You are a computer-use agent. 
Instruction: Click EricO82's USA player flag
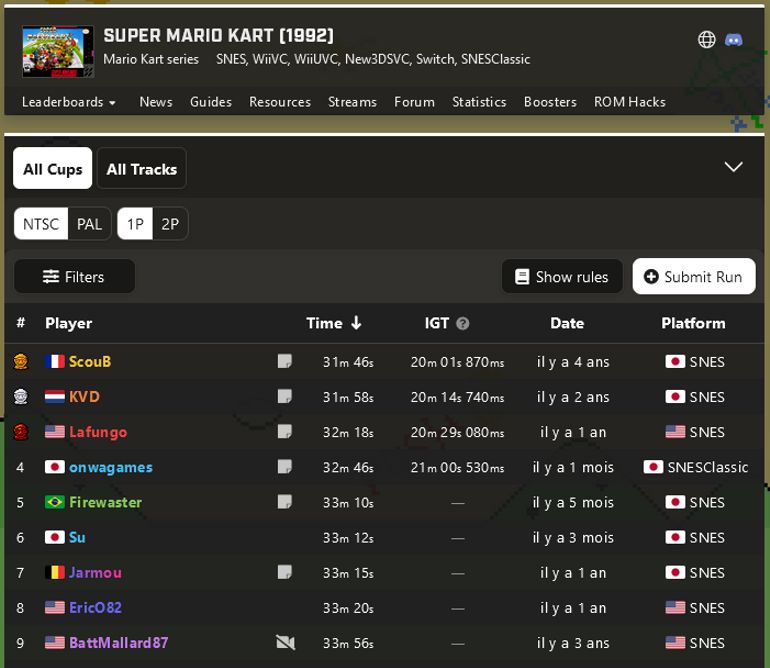point(55,608)
